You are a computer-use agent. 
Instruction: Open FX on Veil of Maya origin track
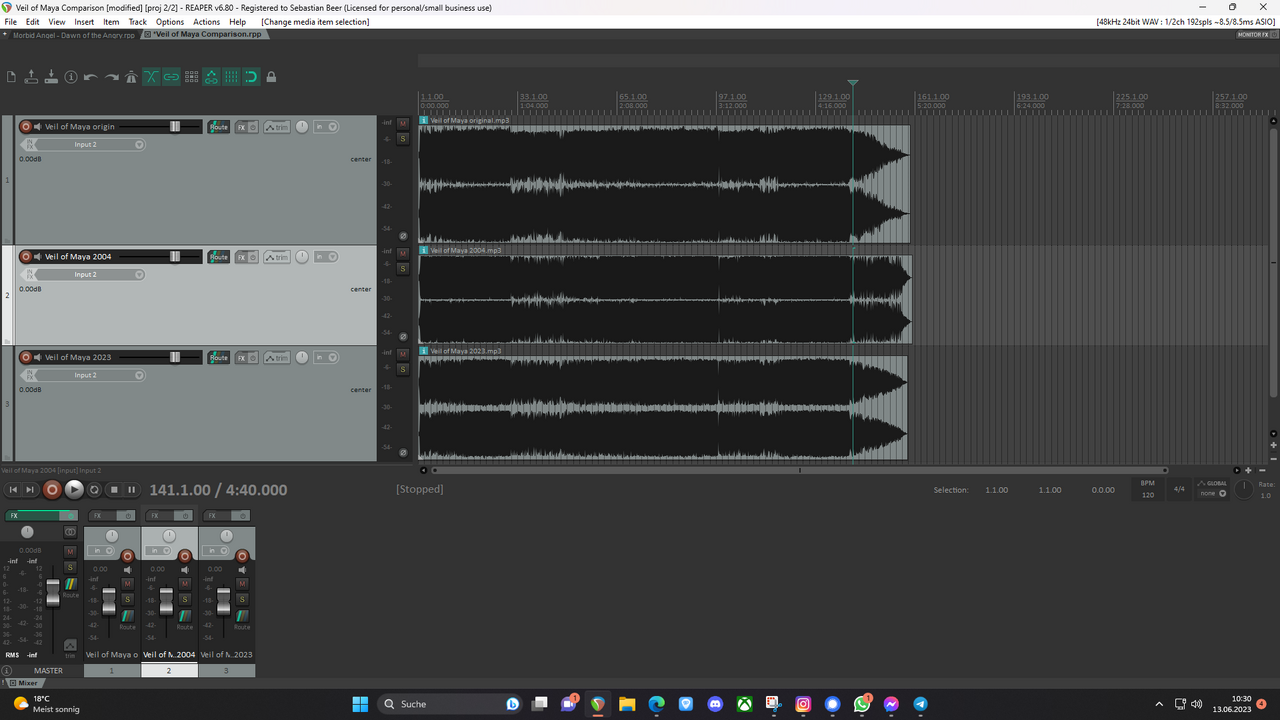241,127
